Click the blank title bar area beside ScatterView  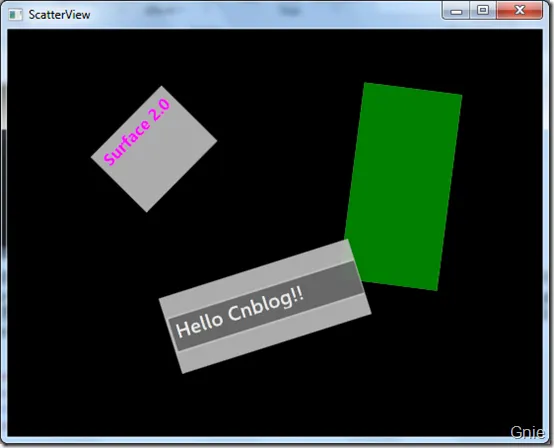(x=265, y=14)
